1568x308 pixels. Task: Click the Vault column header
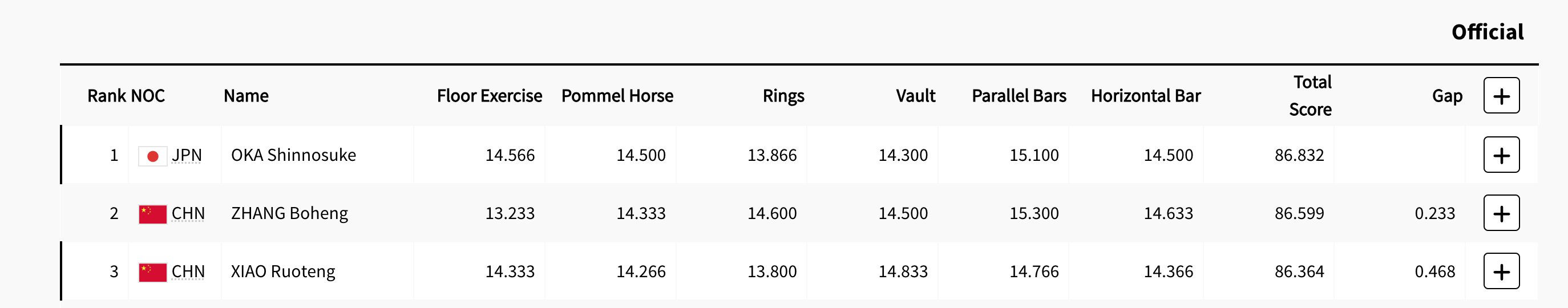tap(915, 96)
